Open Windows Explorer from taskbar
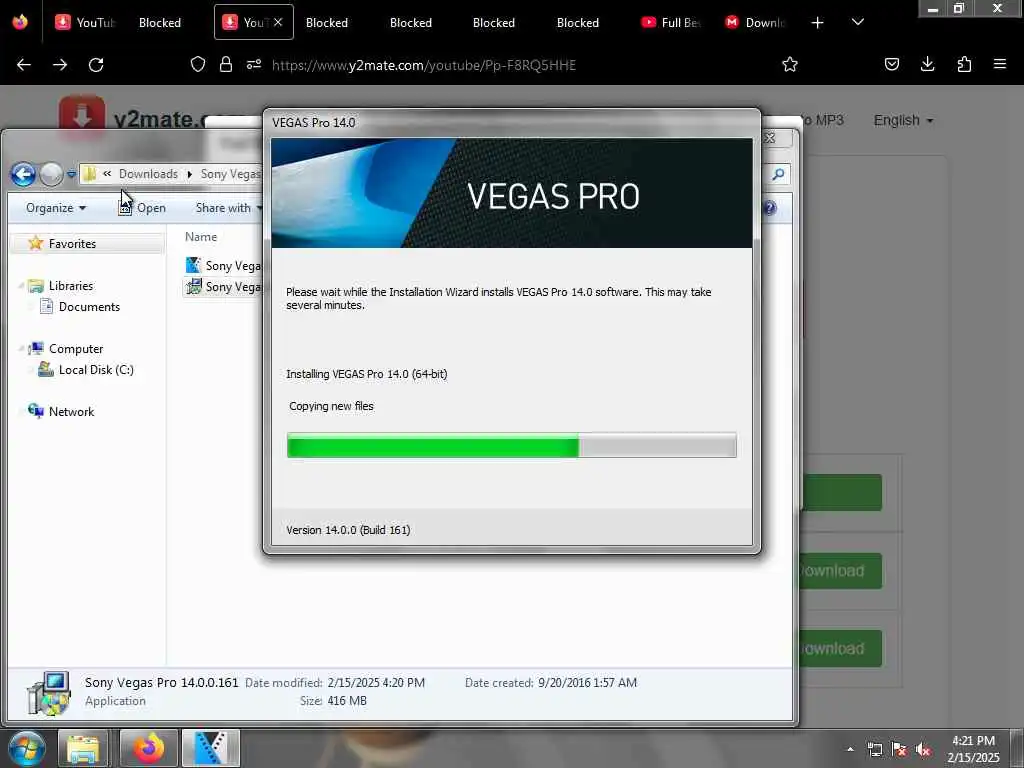 tap(83, 748)
